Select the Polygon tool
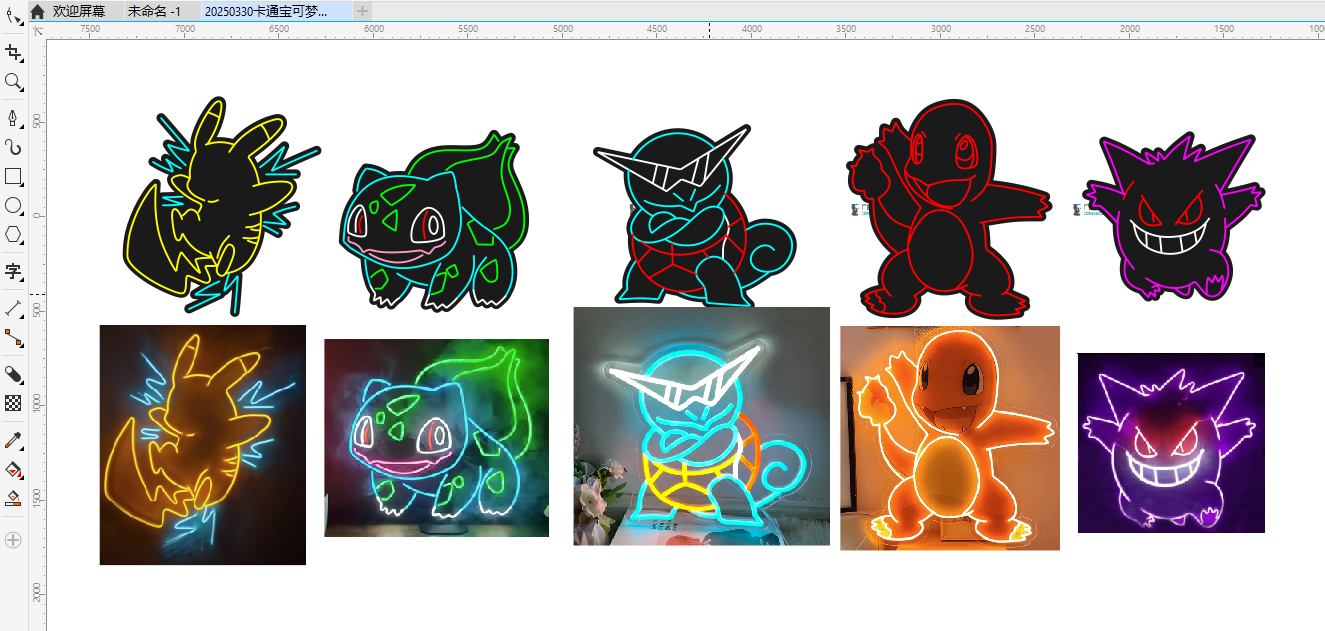This screenshot has width=1325, height=631. pos(13,235)
